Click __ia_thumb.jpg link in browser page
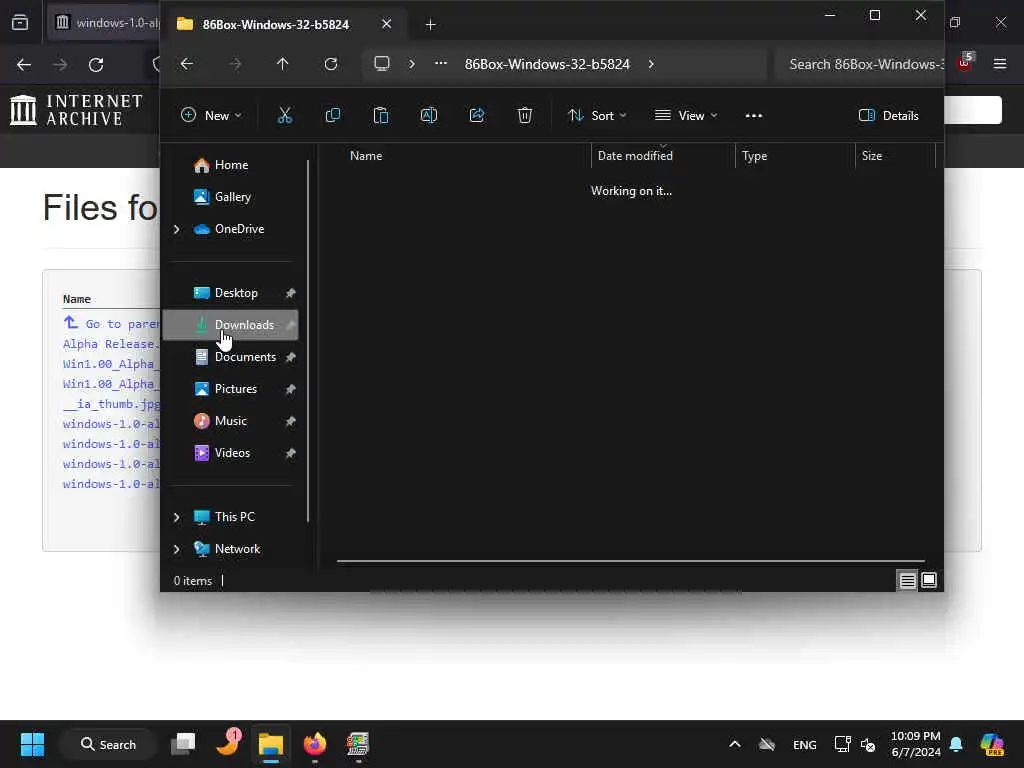This screenshot has height=768, width=1024. click(111, 404)
